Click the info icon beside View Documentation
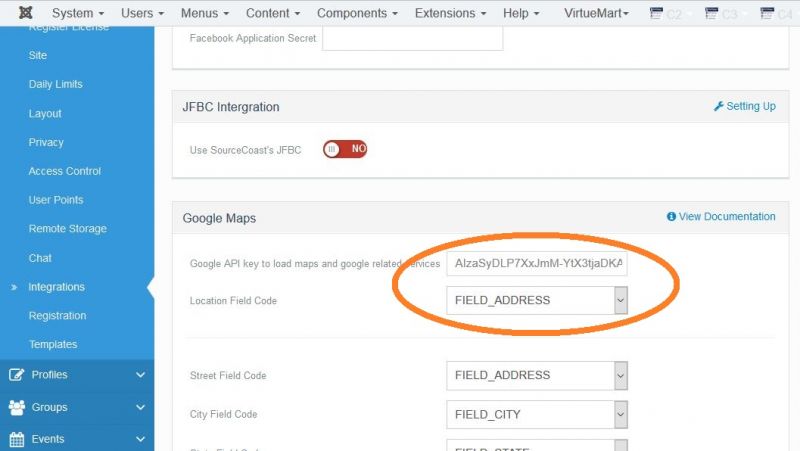This screenshot has height=451, width=800. click(x=671, y=216)
